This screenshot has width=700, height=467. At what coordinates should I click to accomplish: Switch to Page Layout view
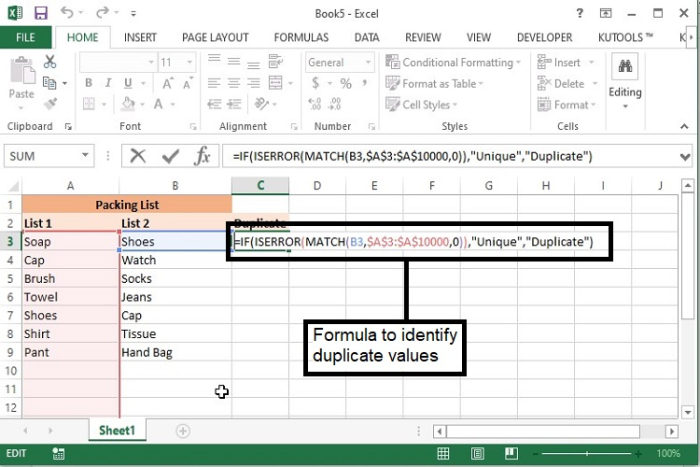pyautogui.click(x=478, y=454)
